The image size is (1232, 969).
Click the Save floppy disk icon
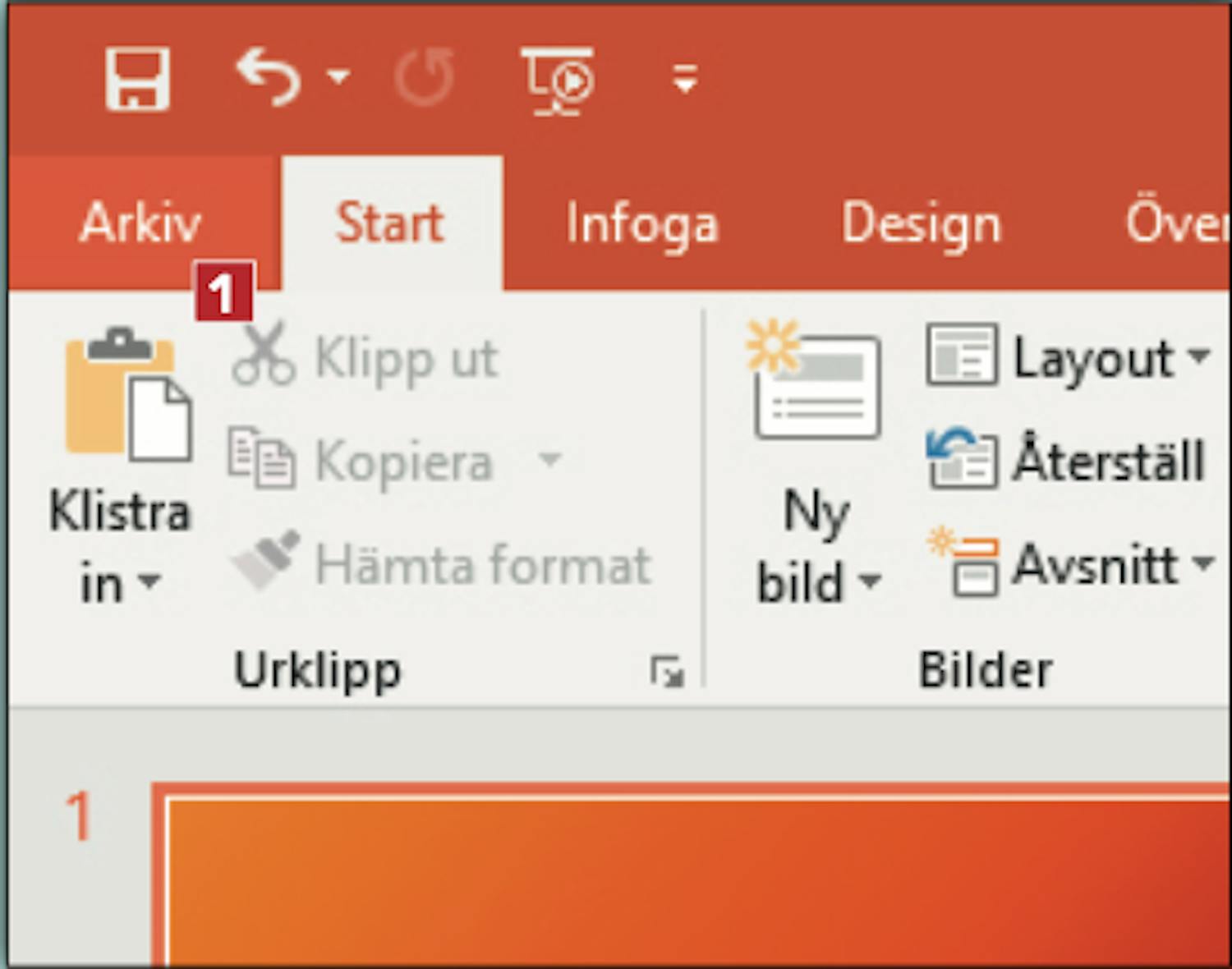coord(138,79)
